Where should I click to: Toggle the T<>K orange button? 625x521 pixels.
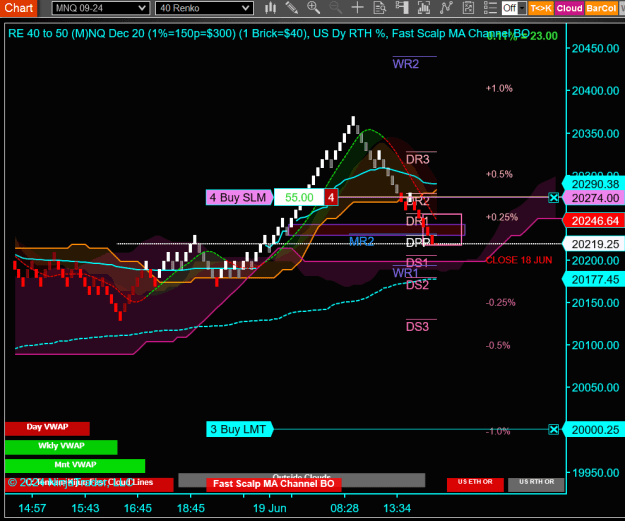541,8
